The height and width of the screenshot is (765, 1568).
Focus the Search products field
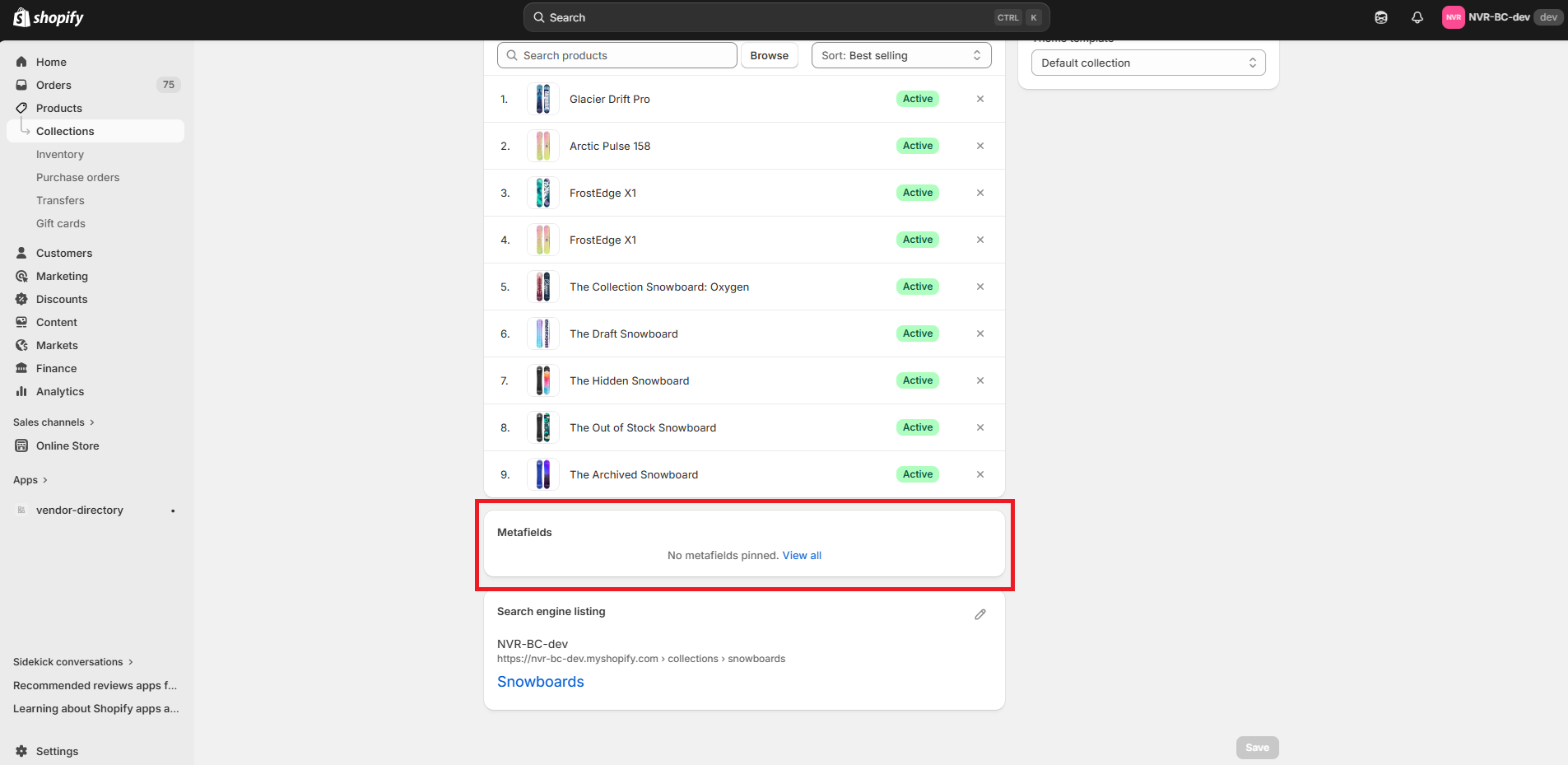coord(617,55)
